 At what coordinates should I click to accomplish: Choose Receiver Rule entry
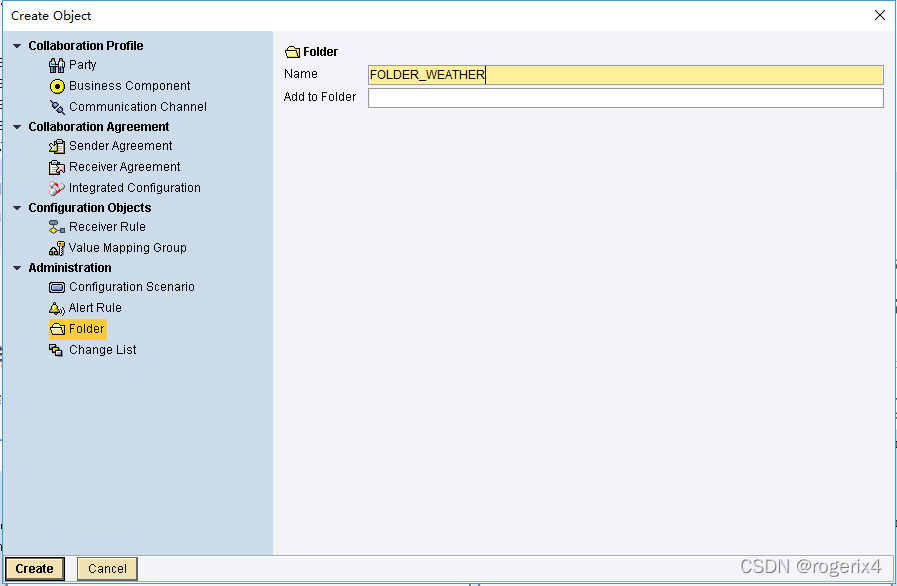point(107,227)
